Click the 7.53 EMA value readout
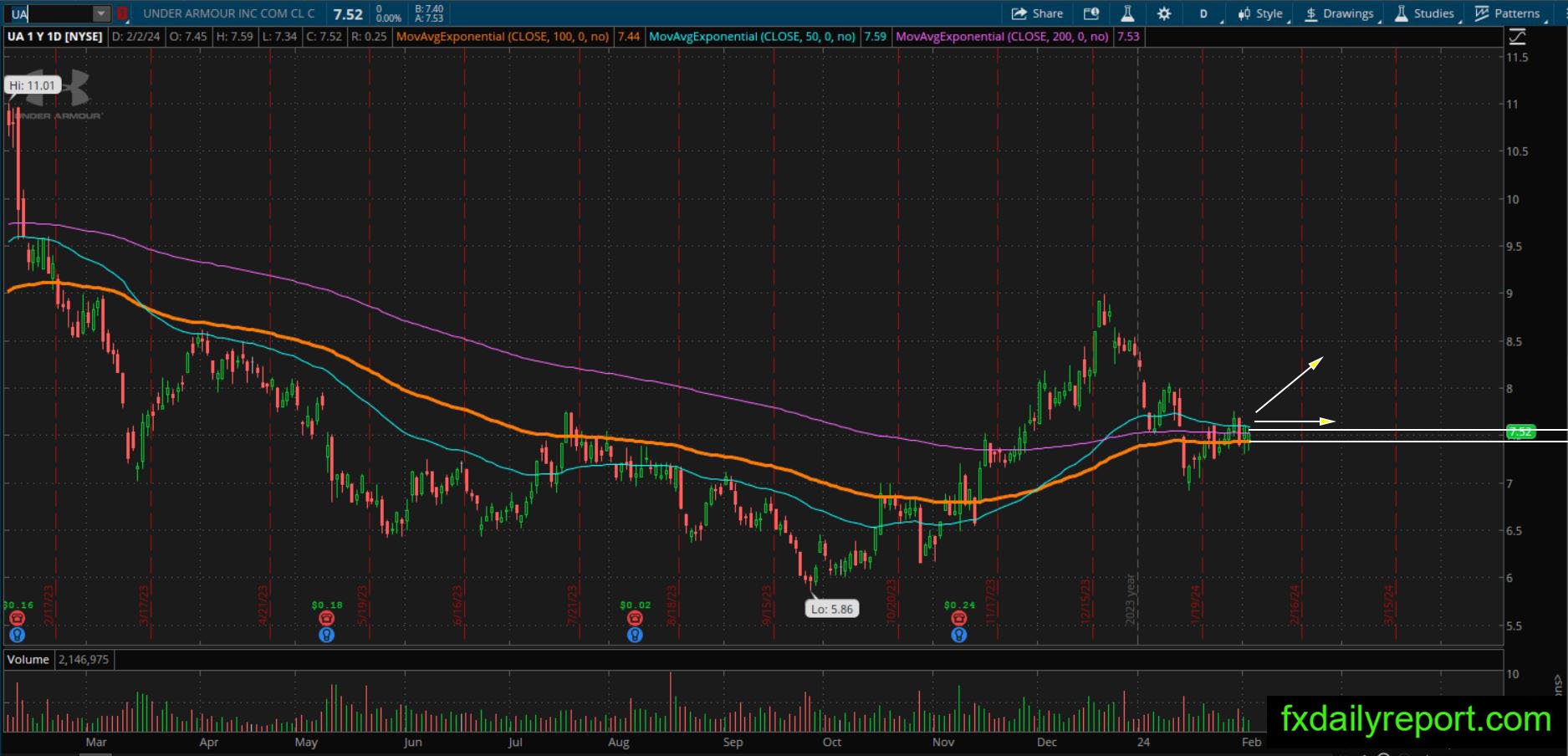Image resolution: width=1568 pixels, height=756 pixels. [1128, 37]
